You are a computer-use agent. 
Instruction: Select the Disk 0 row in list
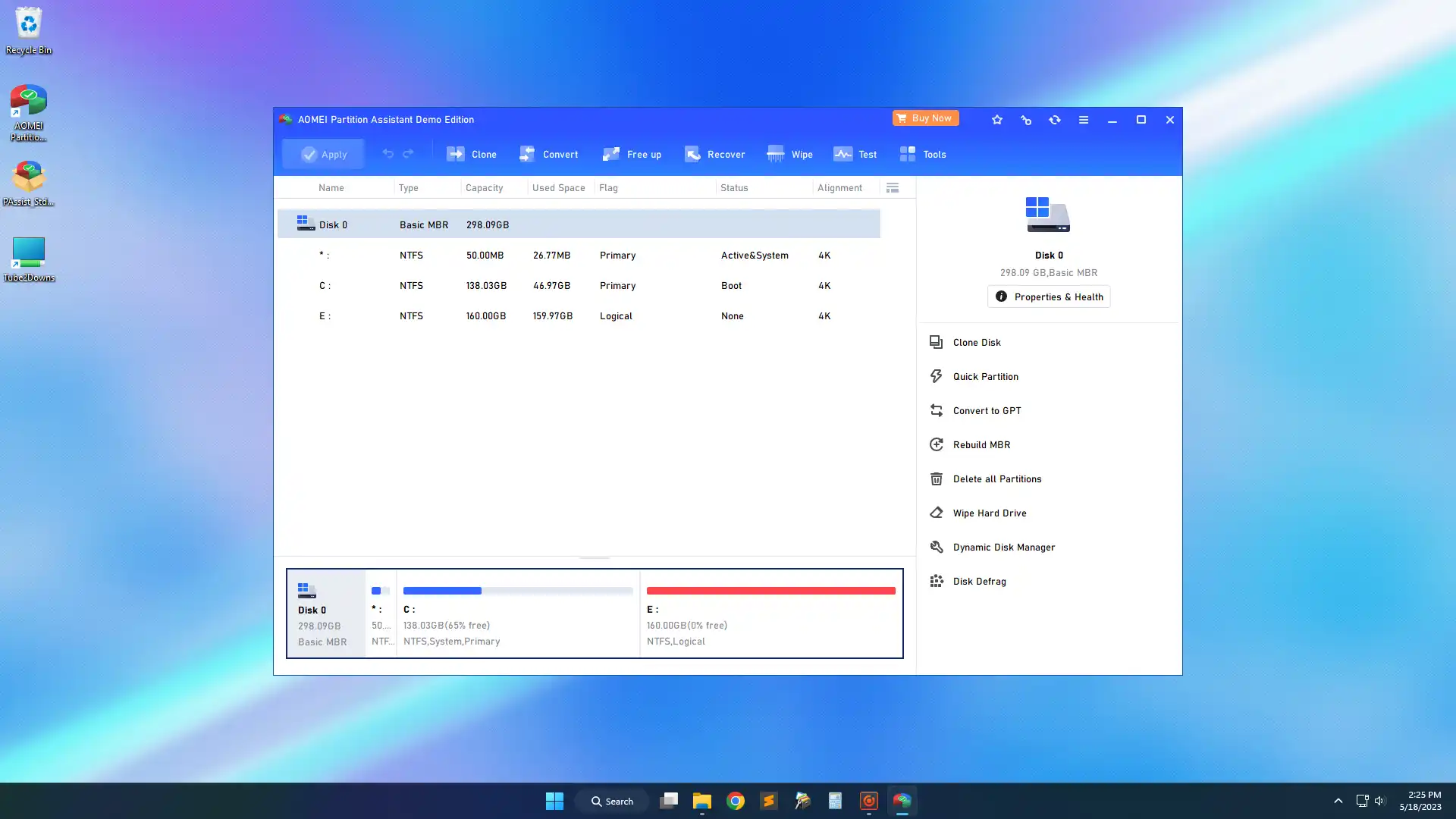(x=579, y=224)
